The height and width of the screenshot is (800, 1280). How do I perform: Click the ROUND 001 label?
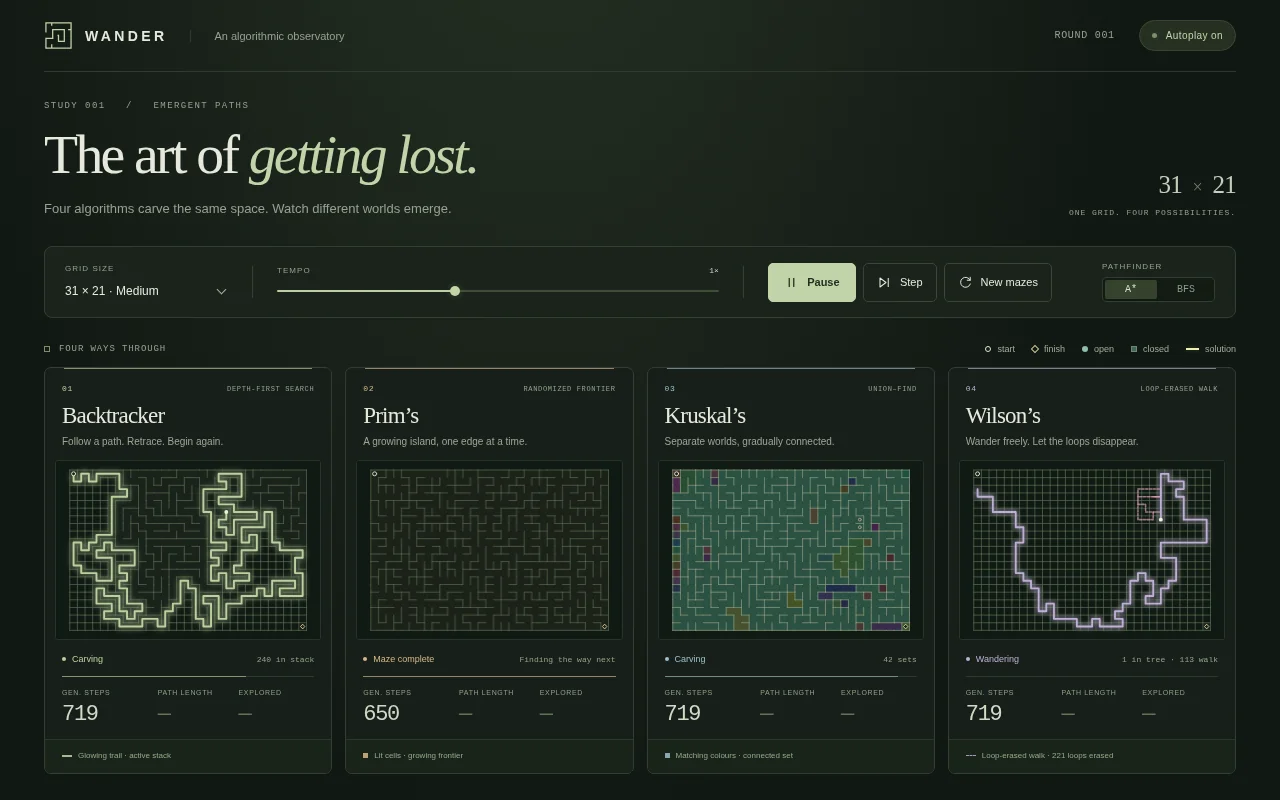click(1084, 35)
